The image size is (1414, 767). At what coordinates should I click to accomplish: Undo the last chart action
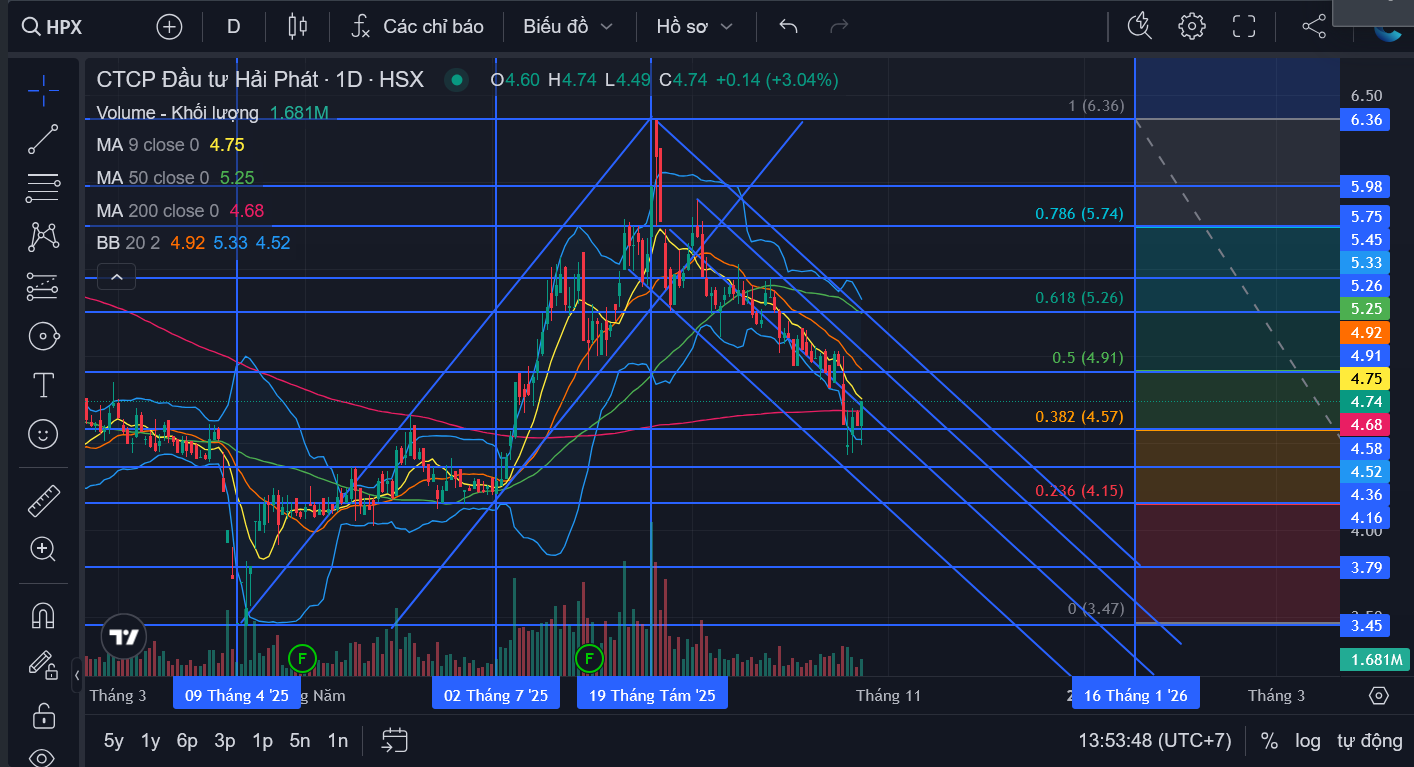click(788, 27)
